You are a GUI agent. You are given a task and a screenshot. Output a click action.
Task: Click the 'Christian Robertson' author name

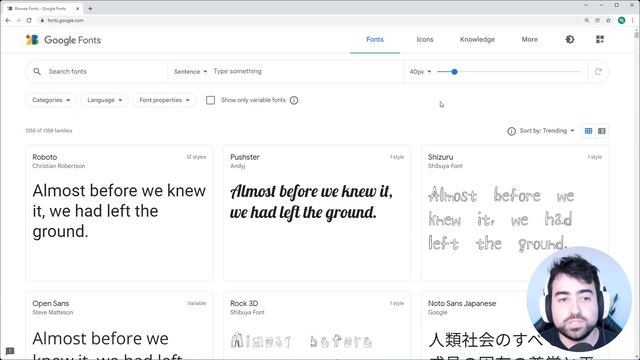[59, 166]
